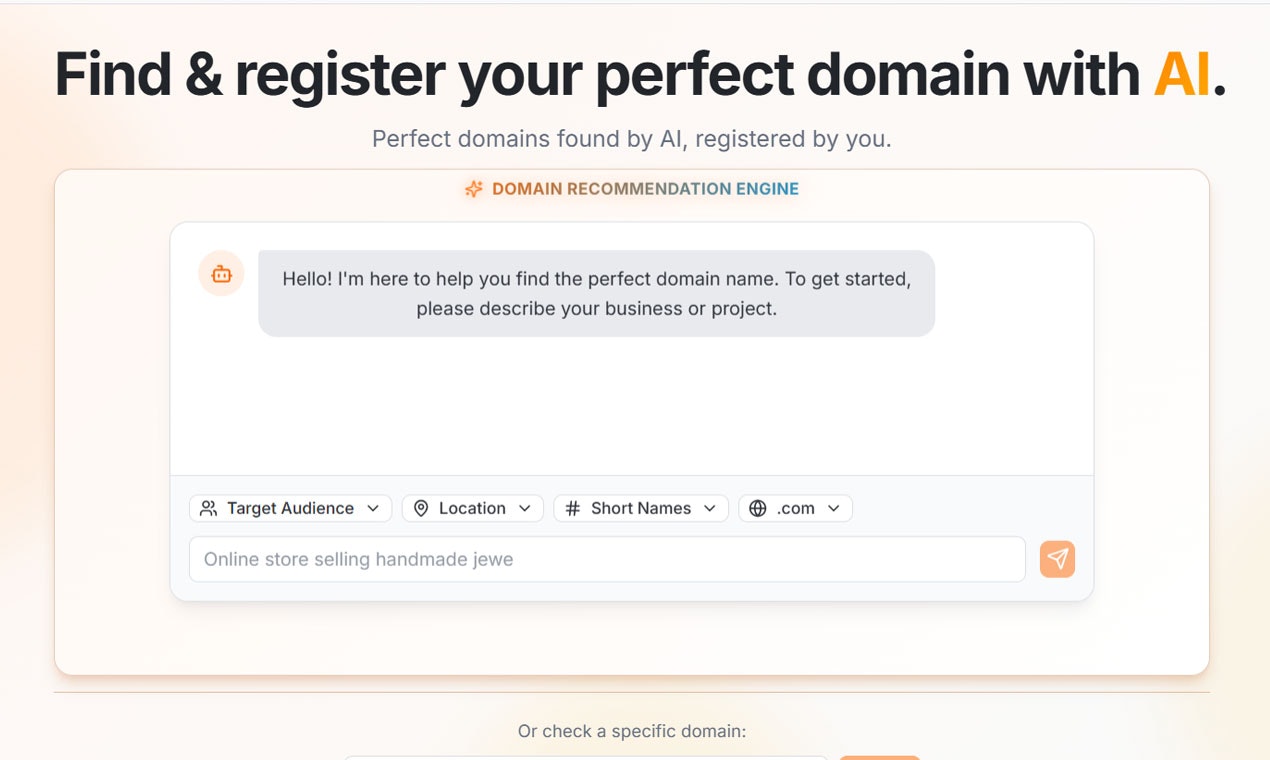Click the globe icon next to .com
Screen dimensions: 1270x760
pyautogui.click(x=760, y=508)
